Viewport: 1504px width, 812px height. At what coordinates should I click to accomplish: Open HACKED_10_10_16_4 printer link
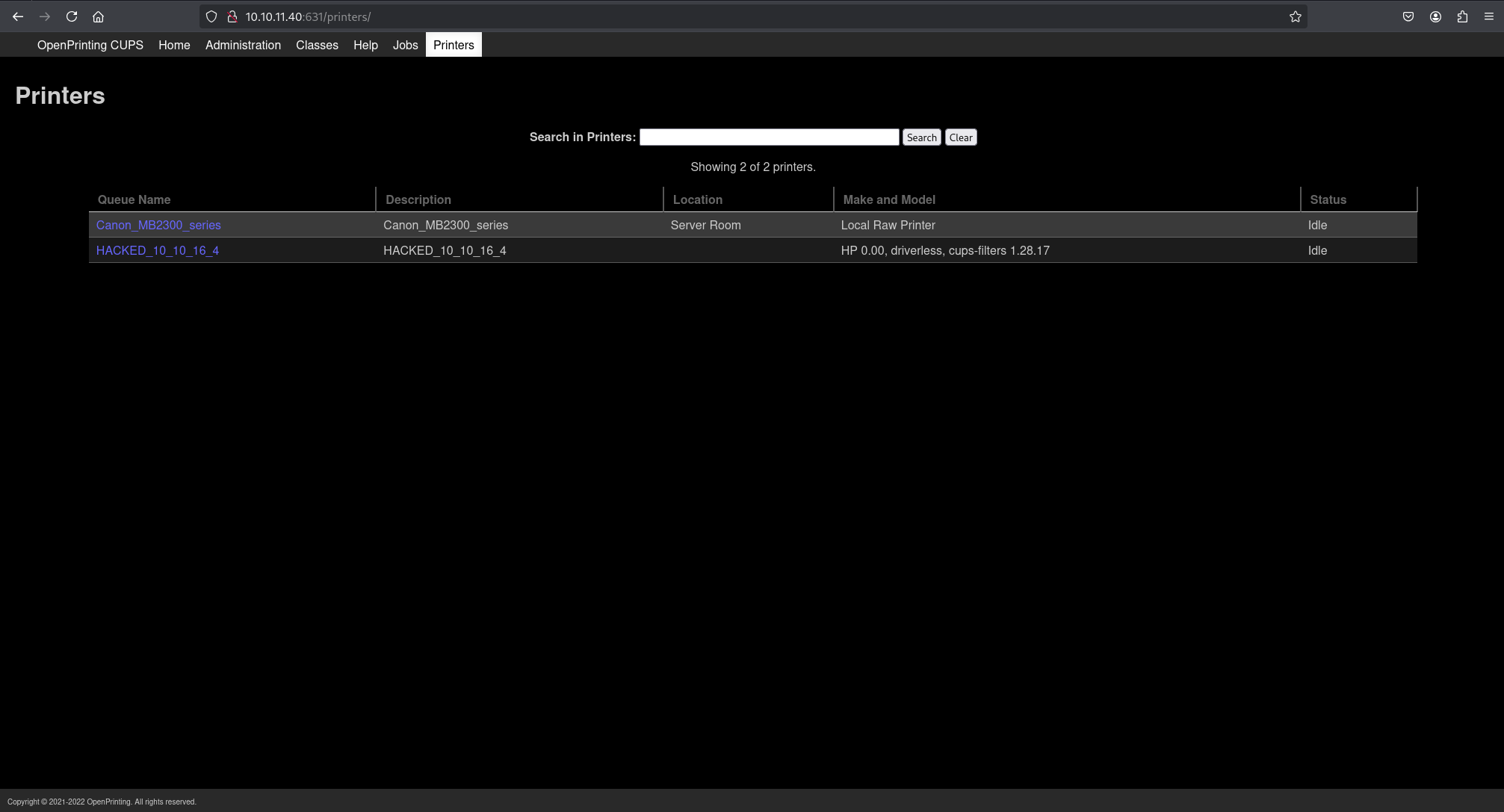158,250
